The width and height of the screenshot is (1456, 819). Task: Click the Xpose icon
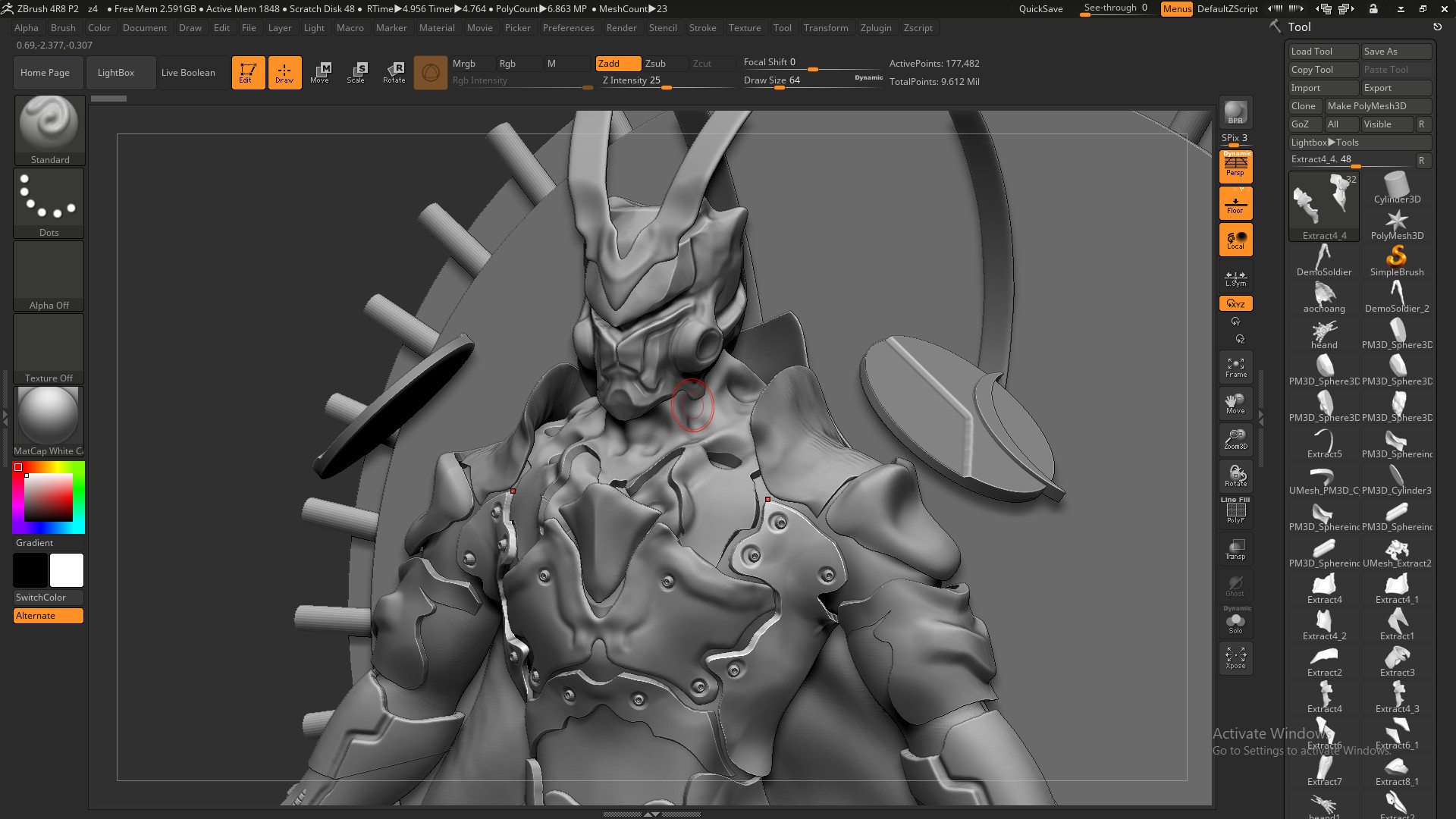1235,657
